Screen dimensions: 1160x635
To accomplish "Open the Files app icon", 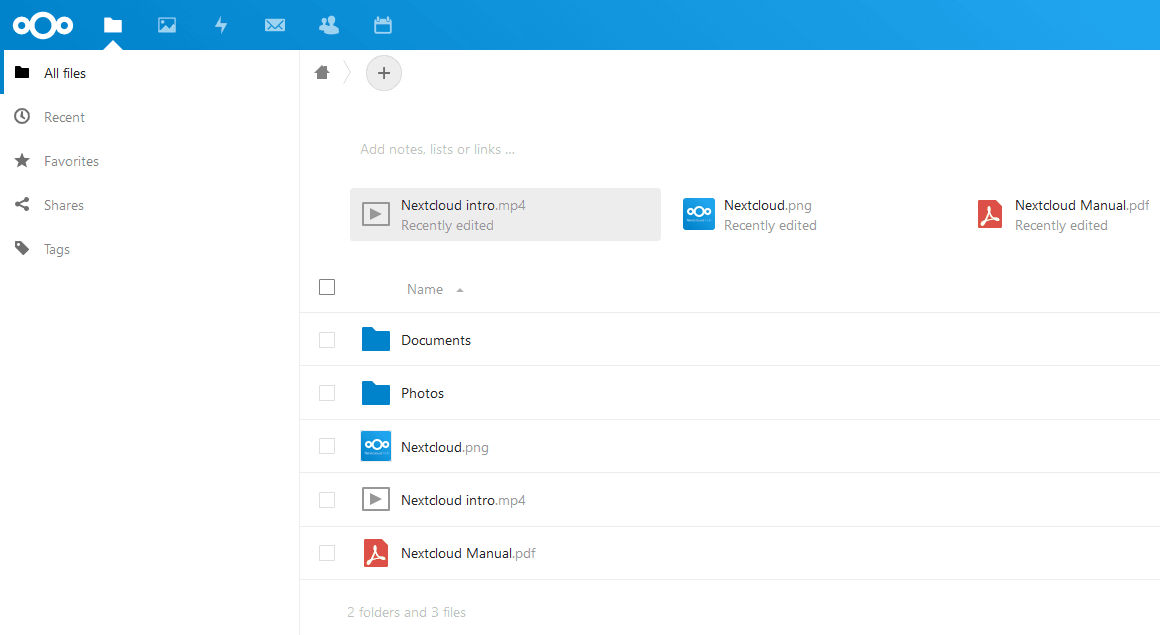I will [x=112, y=24].
